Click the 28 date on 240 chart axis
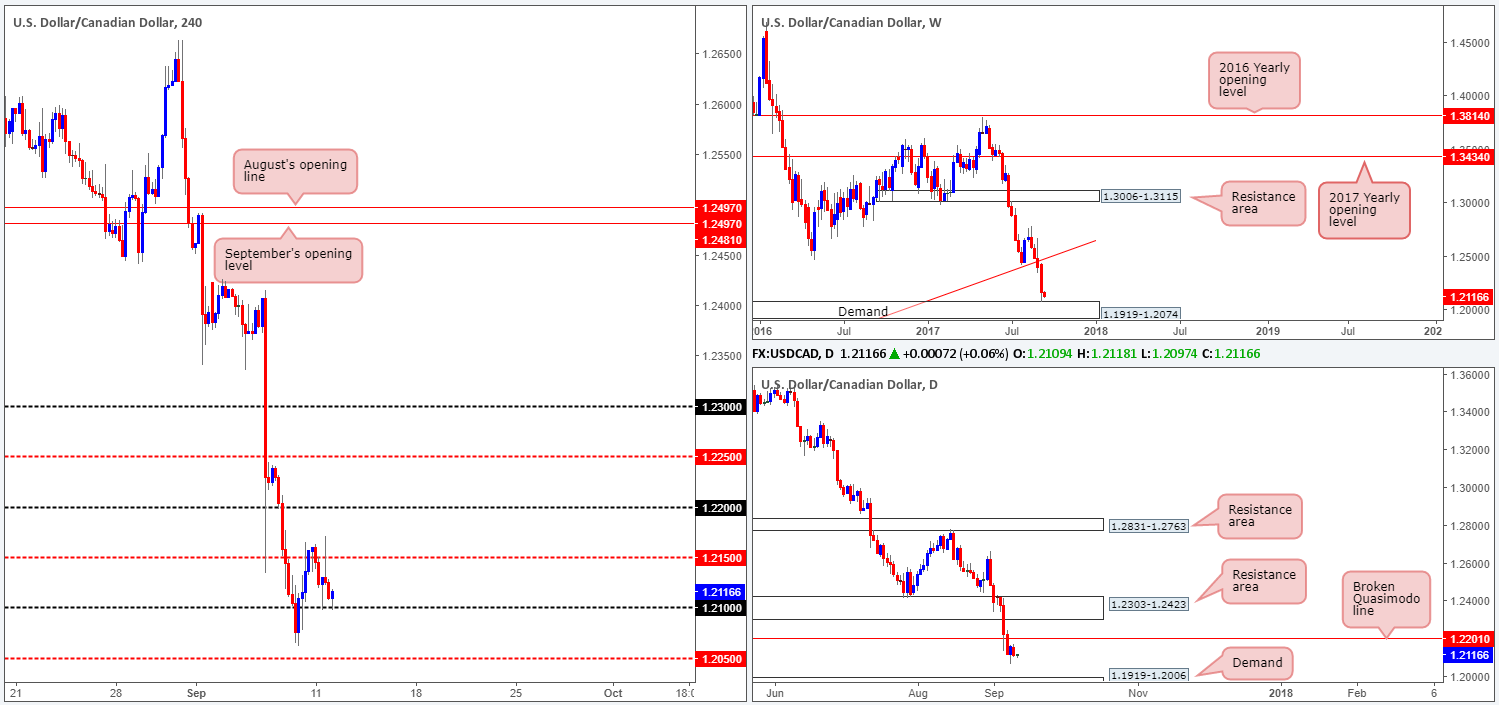 [116, 692]
